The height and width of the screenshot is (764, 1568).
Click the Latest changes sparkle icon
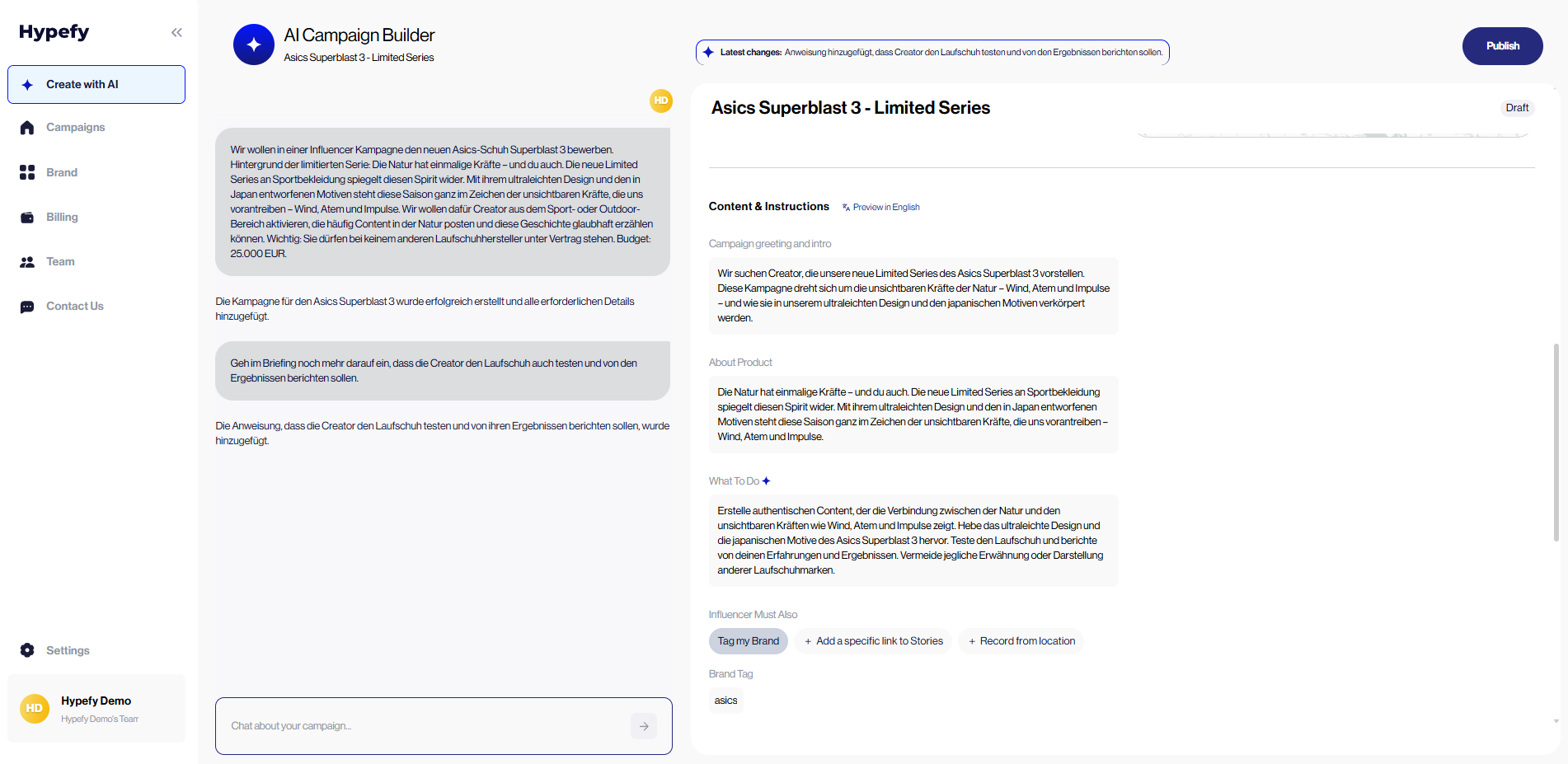(x=708, y=52)
